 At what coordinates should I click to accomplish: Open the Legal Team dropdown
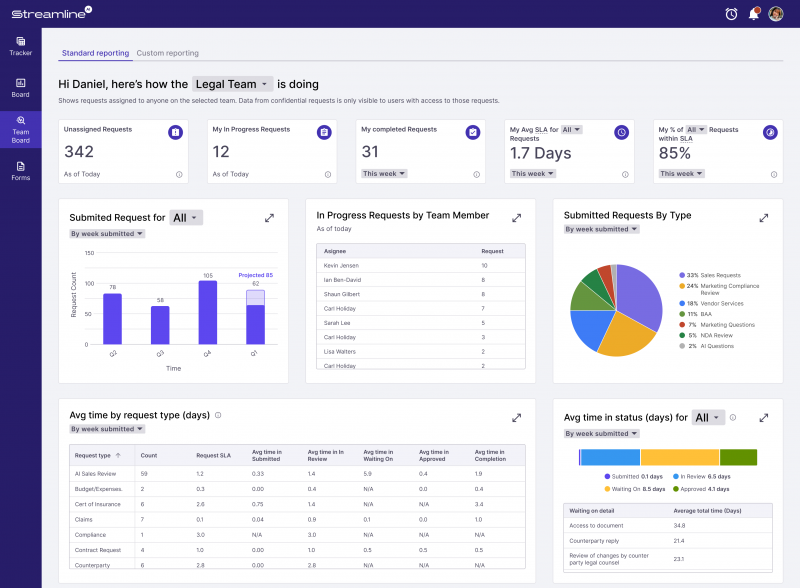click(232, 84)
